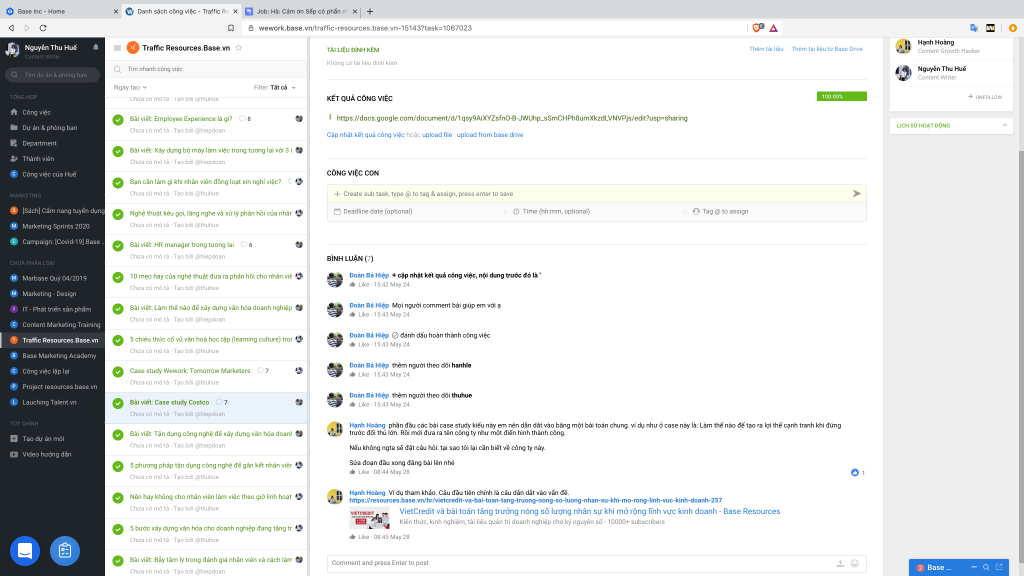1024x576 pixels.
Task: Click the 'Thêm tài liệu' link
Action: [x=766, y=49]
